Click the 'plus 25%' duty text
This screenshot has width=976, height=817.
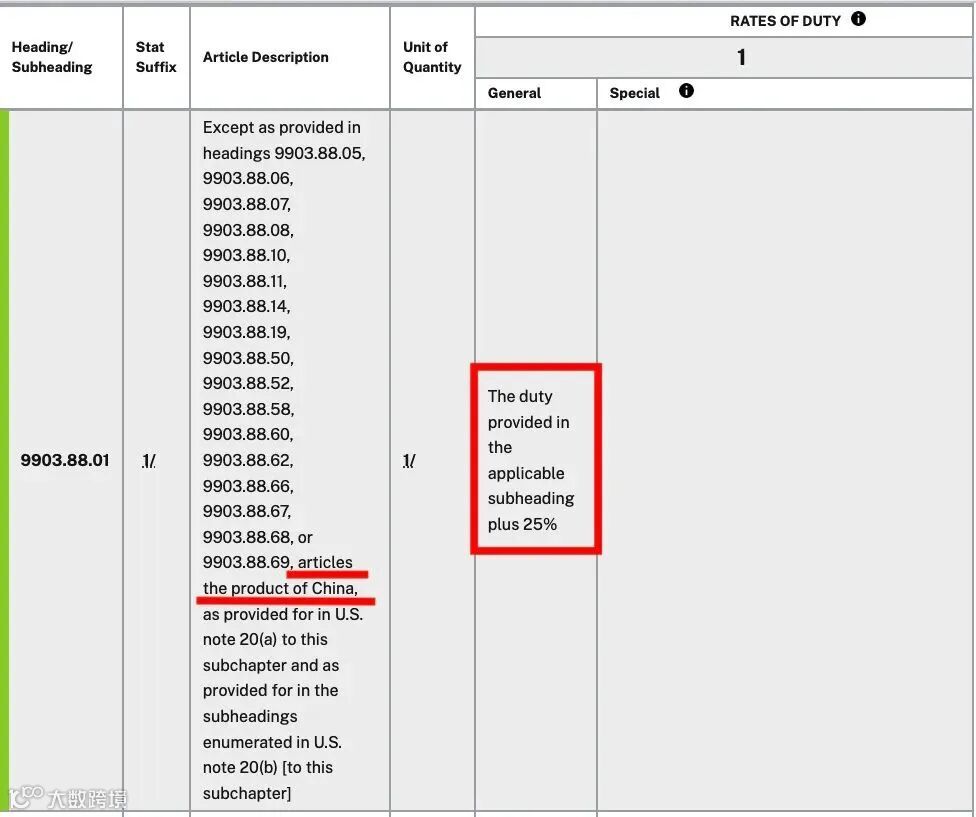coord(522,525)
